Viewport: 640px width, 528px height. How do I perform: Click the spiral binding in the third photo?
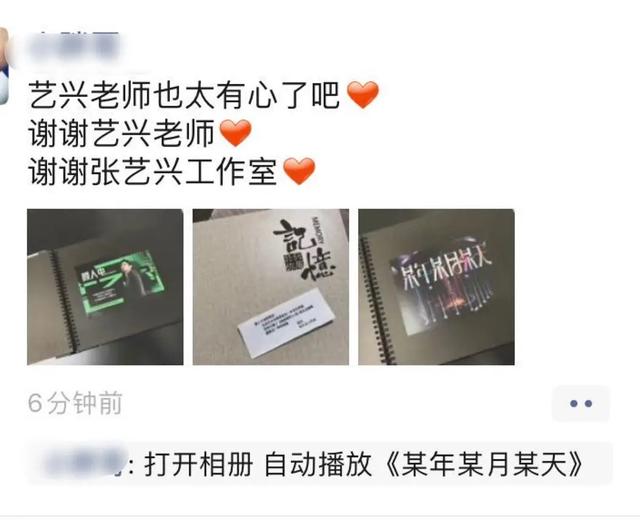click(x=376, y=300)
